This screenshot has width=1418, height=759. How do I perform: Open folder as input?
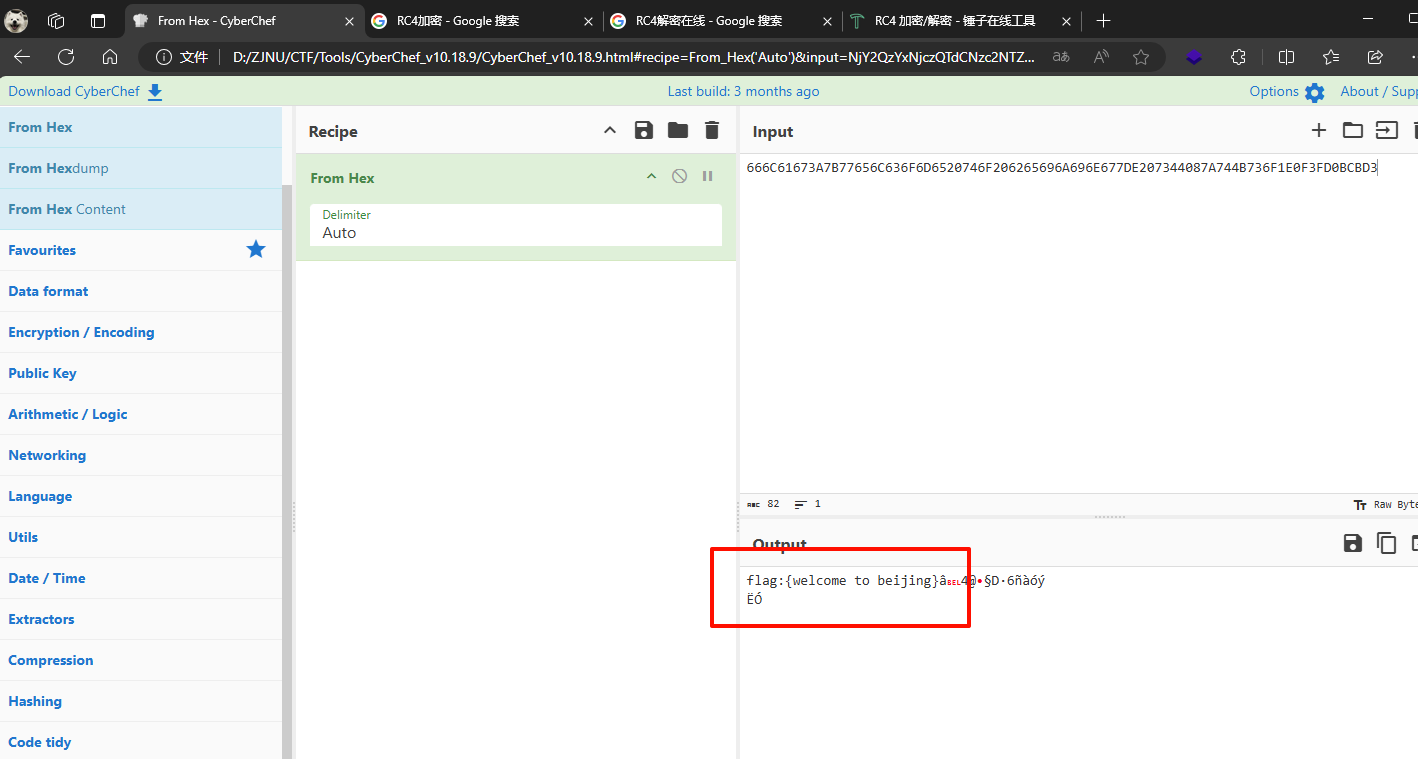(1353, 130)
